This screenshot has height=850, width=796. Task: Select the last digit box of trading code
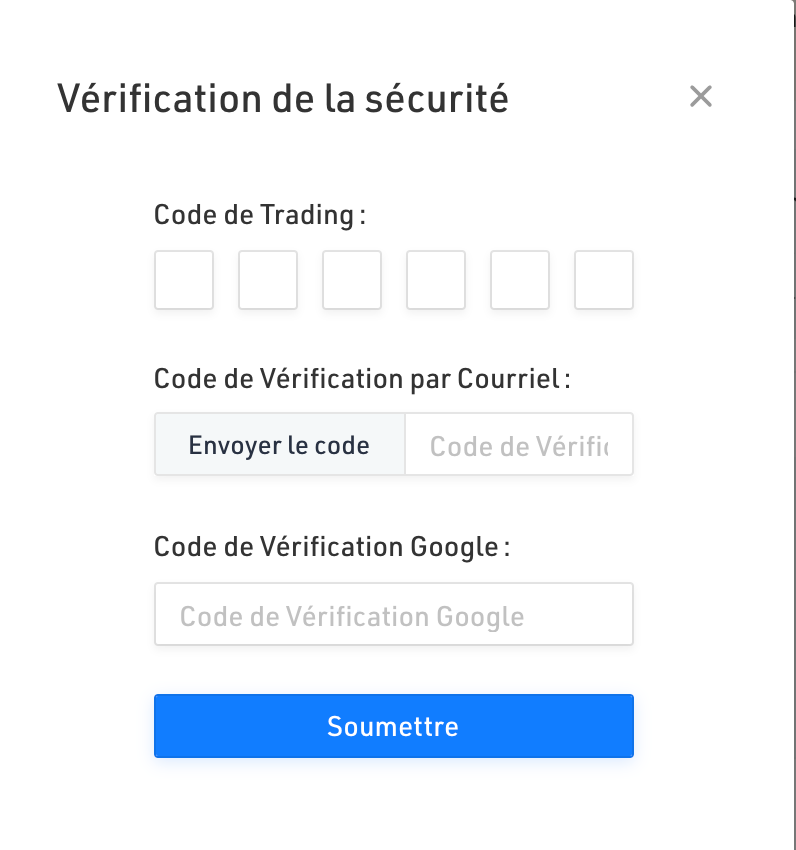pos(604,280)
